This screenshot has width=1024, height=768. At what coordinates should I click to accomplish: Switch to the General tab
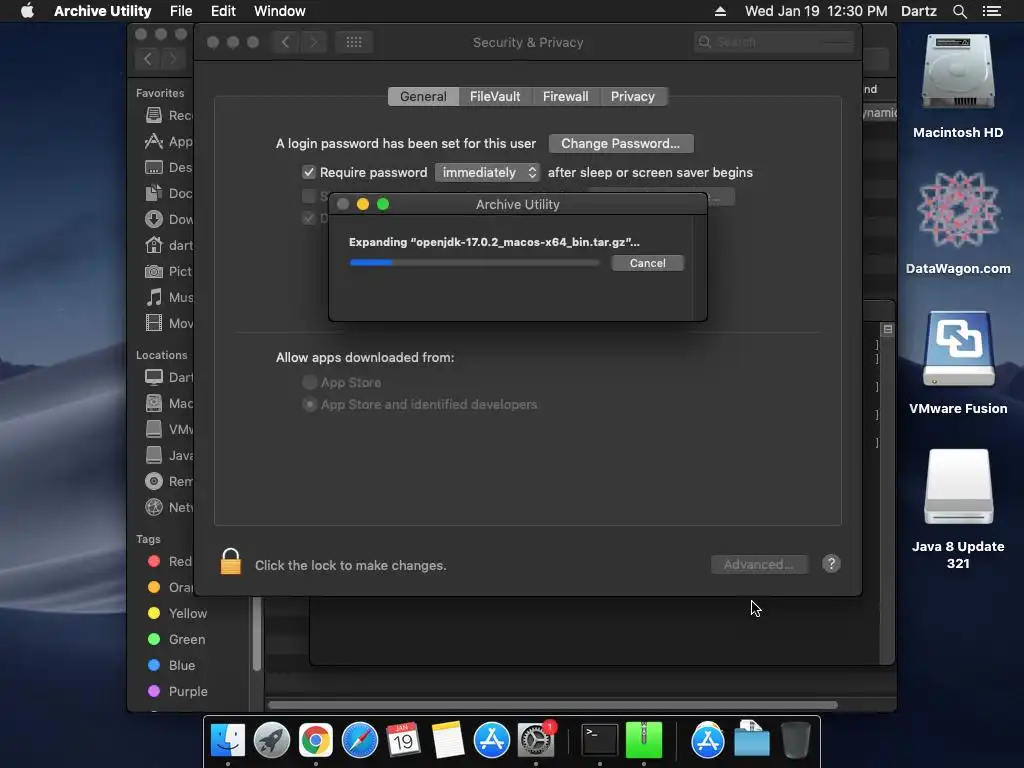[x=423, y=97]
